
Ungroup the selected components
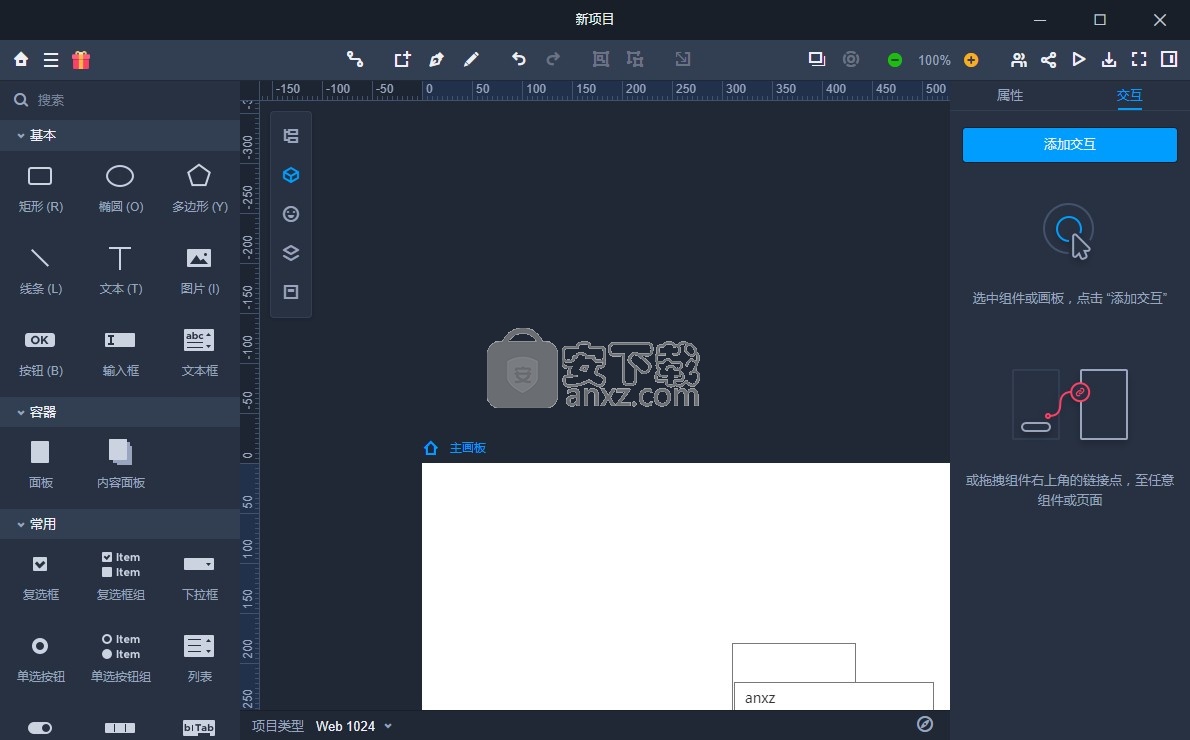coord(635,59)
